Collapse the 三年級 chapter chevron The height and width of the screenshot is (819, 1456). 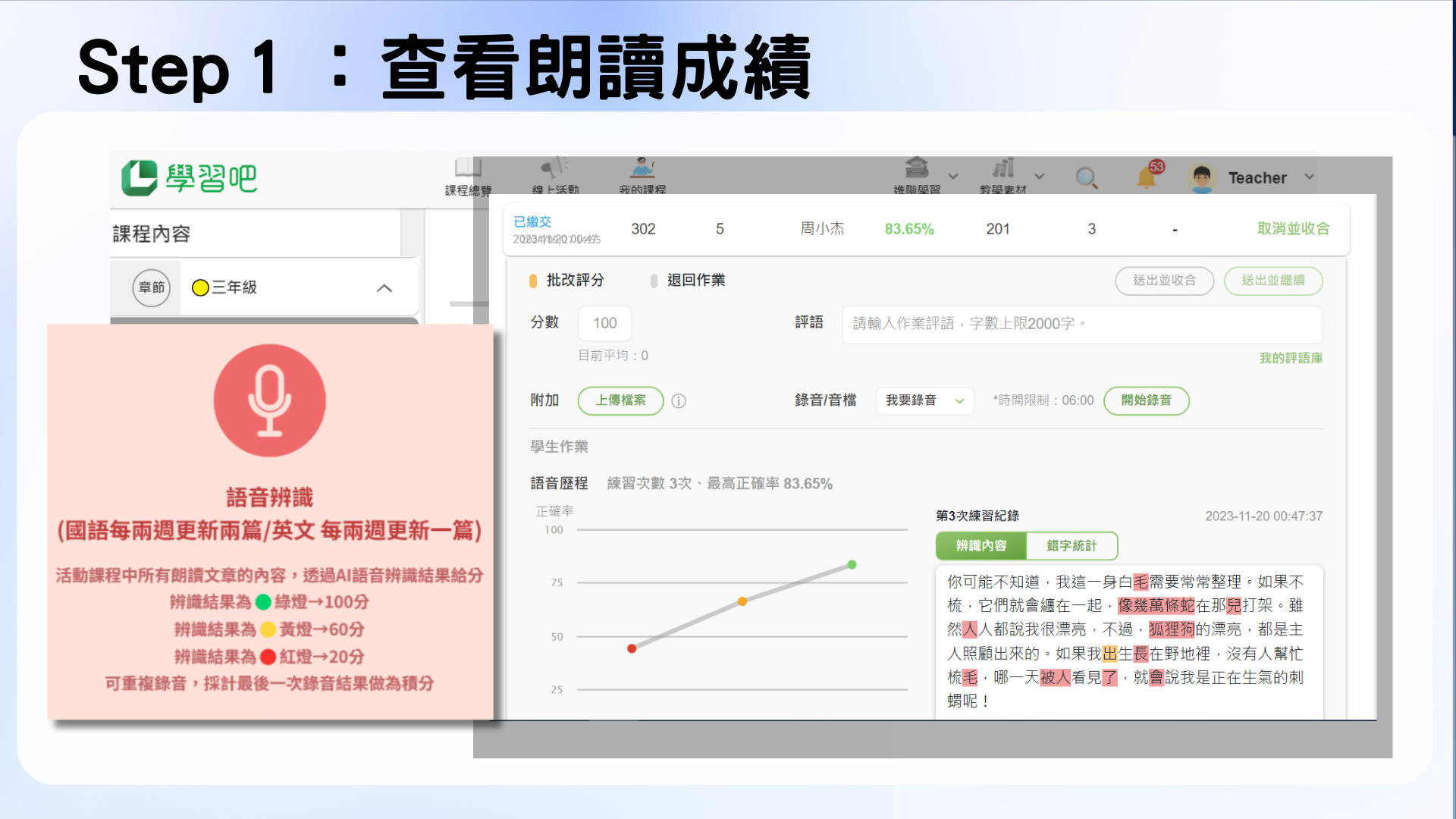384,288
